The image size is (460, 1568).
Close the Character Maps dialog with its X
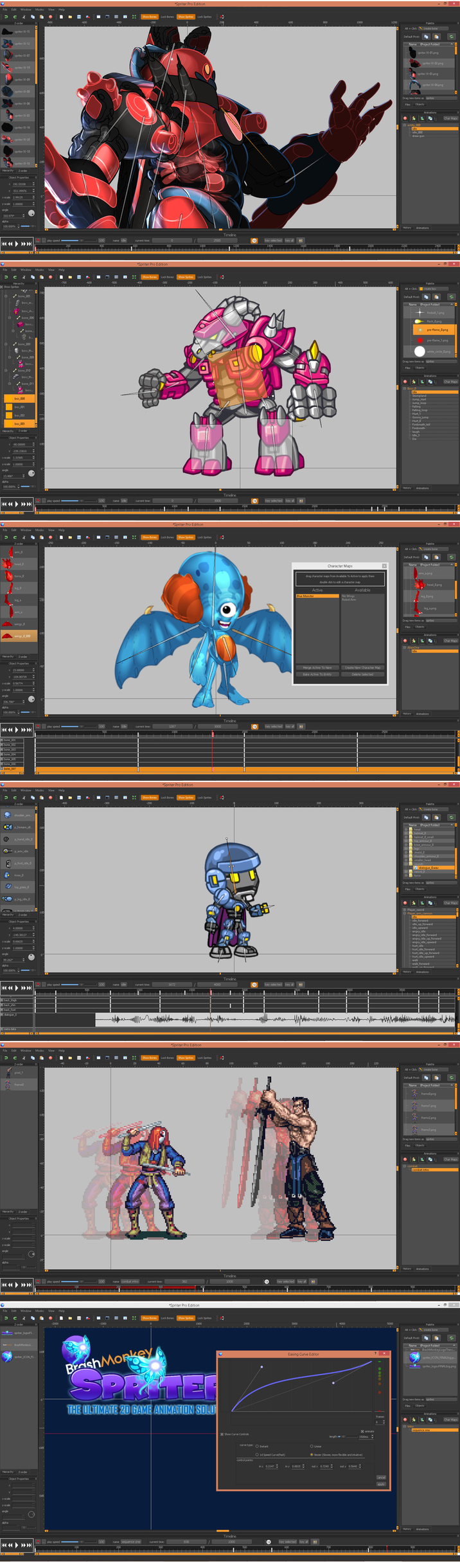pos(384,566)
